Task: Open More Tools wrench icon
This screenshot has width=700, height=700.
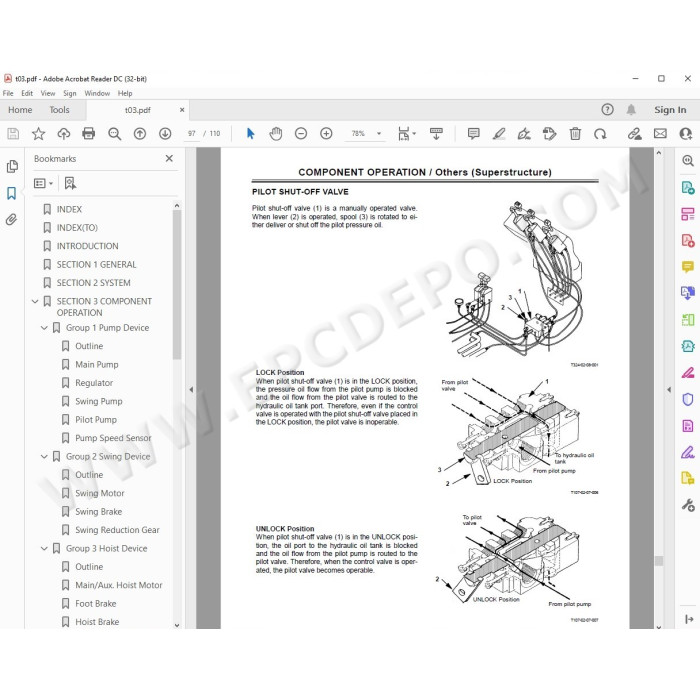Action: [x=688, y=505]
